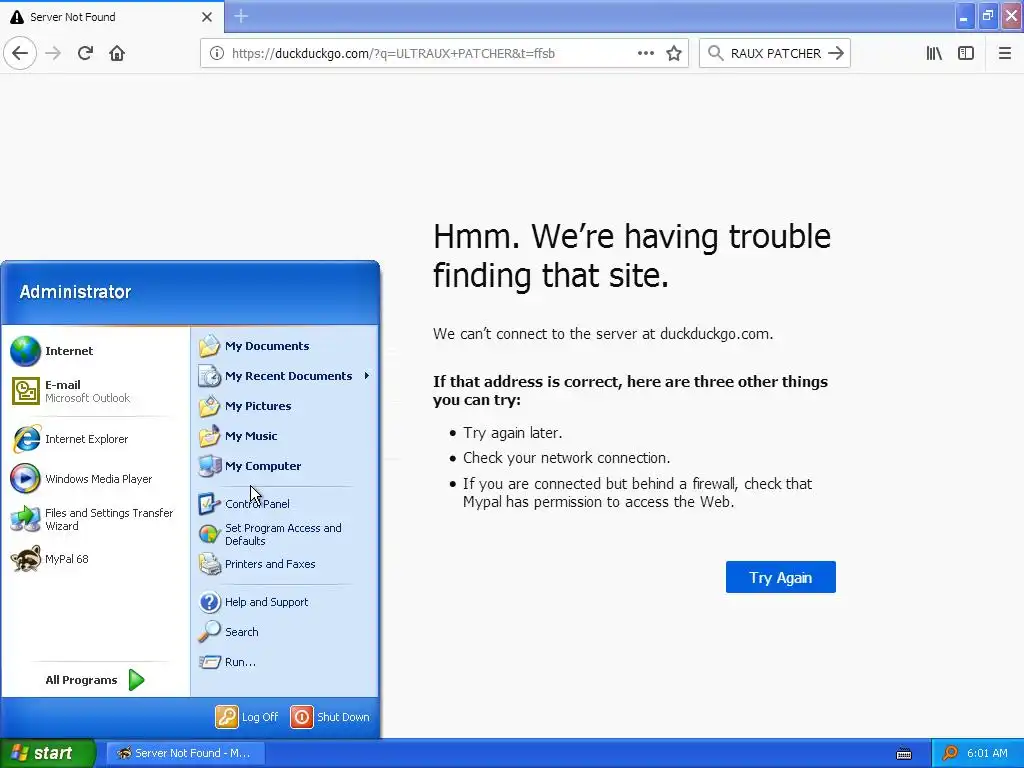Open Printers and Faxes
This screenshot has width=1024, height=768.
(x=285, y=564)
